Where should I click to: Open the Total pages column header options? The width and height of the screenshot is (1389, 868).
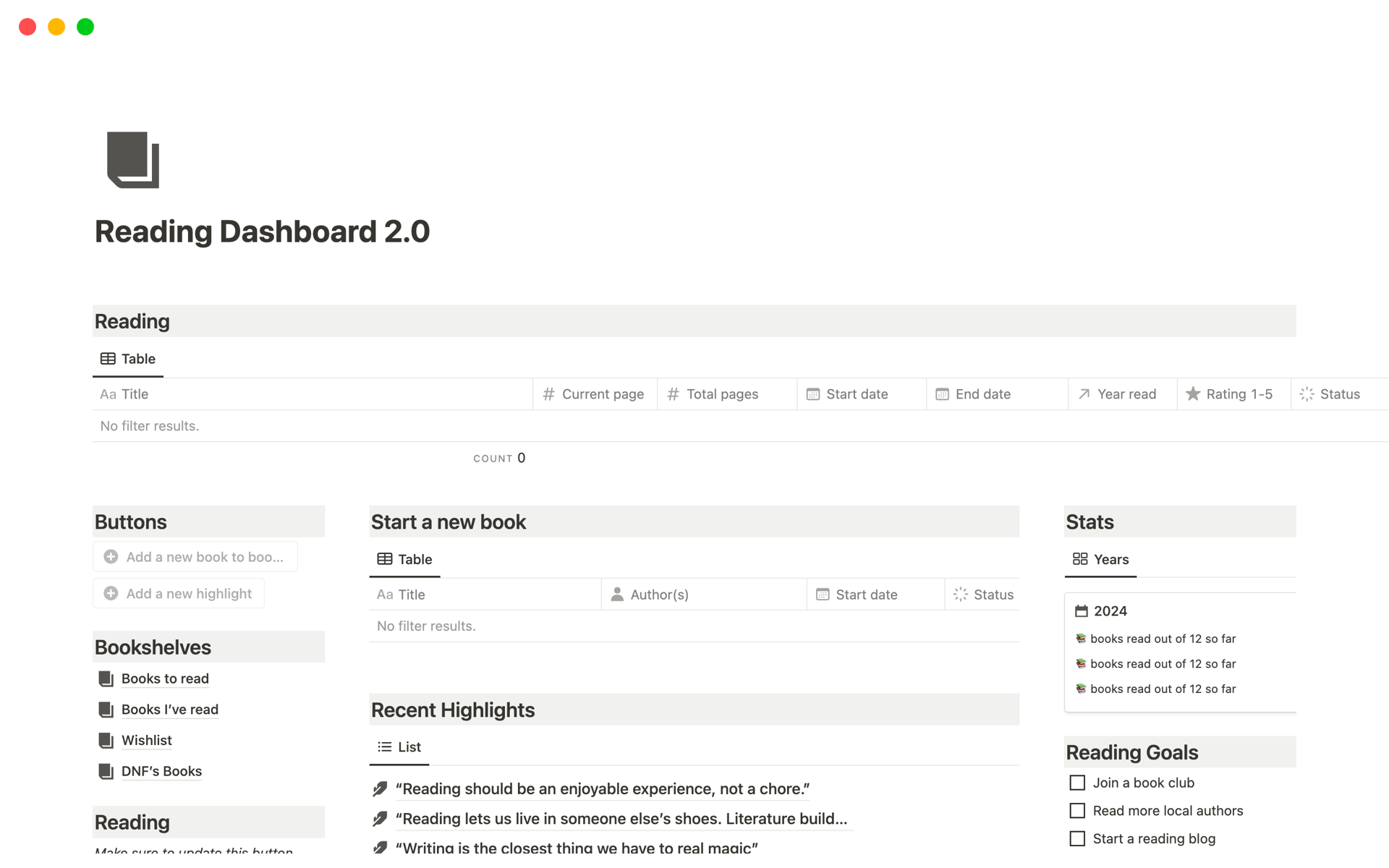(x=721, y=394)
